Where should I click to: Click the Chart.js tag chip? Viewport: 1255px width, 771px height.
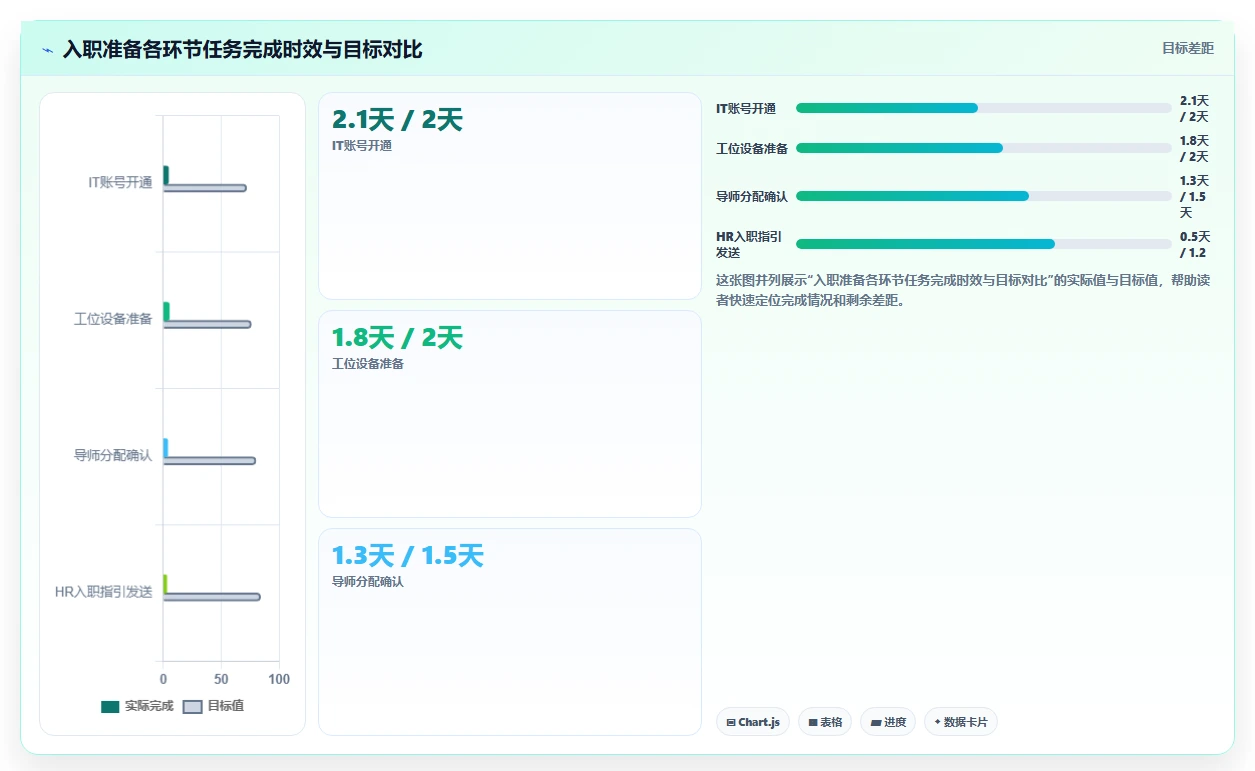[x=753, y=722]
